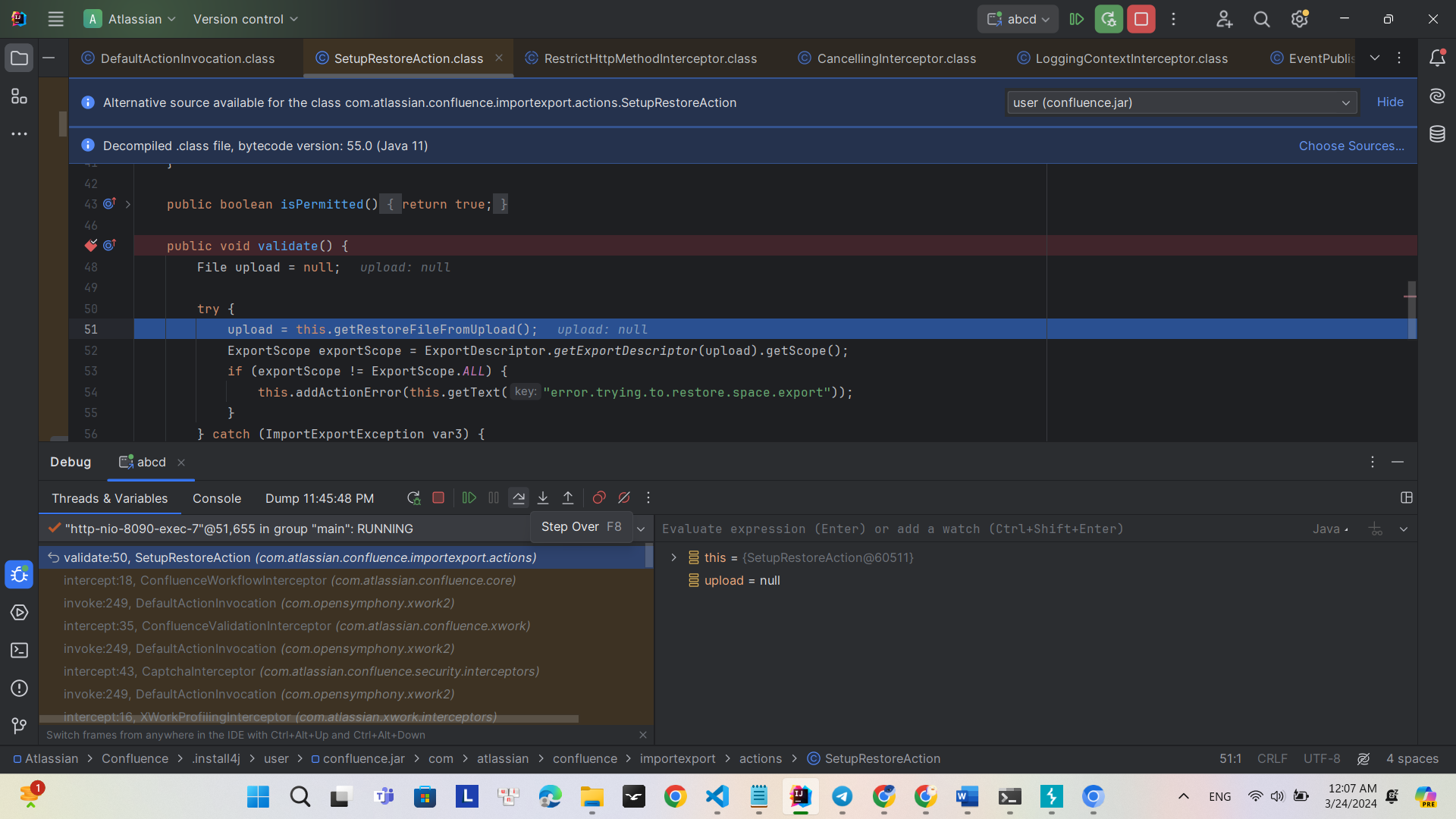Viewport: 1456px width, 819px height.
Task: Expand evaluate expression history chevron
Action: [x=1404, y=529]
